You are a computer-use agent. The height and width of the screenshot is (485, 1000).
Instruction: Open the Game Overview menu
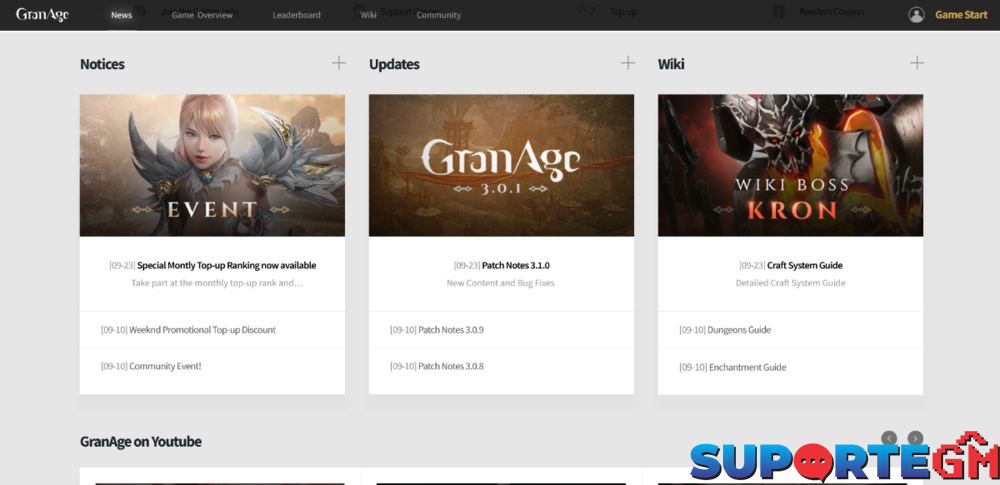coord(202,15)
